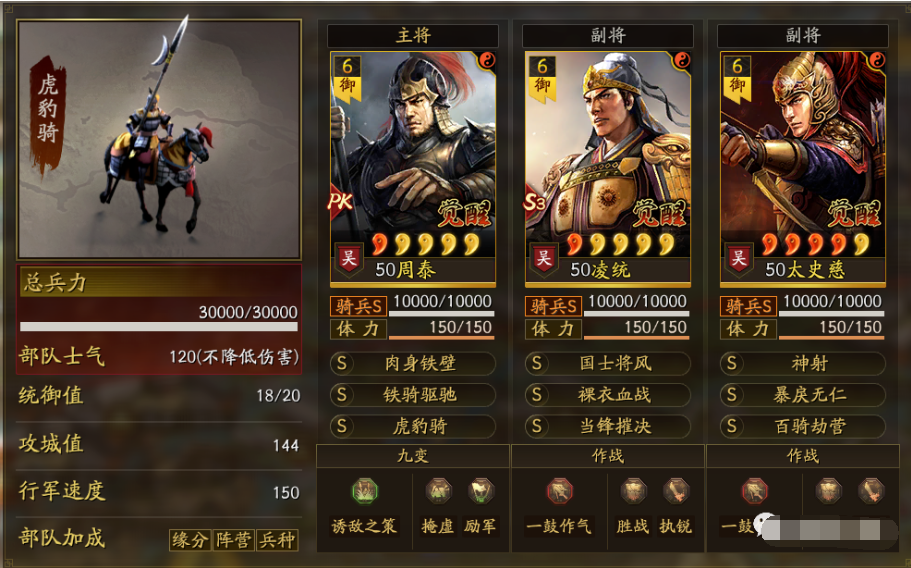Select the 国士将风 skill slot
Image resolution: width=911 pixels, height=568 pixels.
(608, 364)
